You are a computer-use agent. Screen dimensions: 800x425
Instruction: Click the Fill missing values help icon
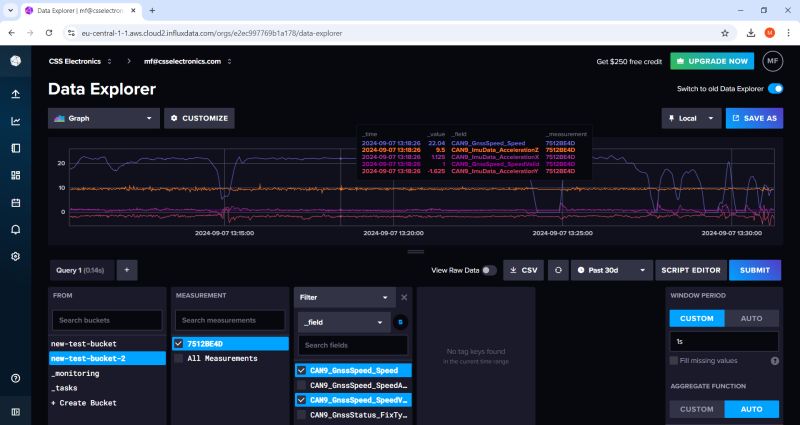[774, 361]
